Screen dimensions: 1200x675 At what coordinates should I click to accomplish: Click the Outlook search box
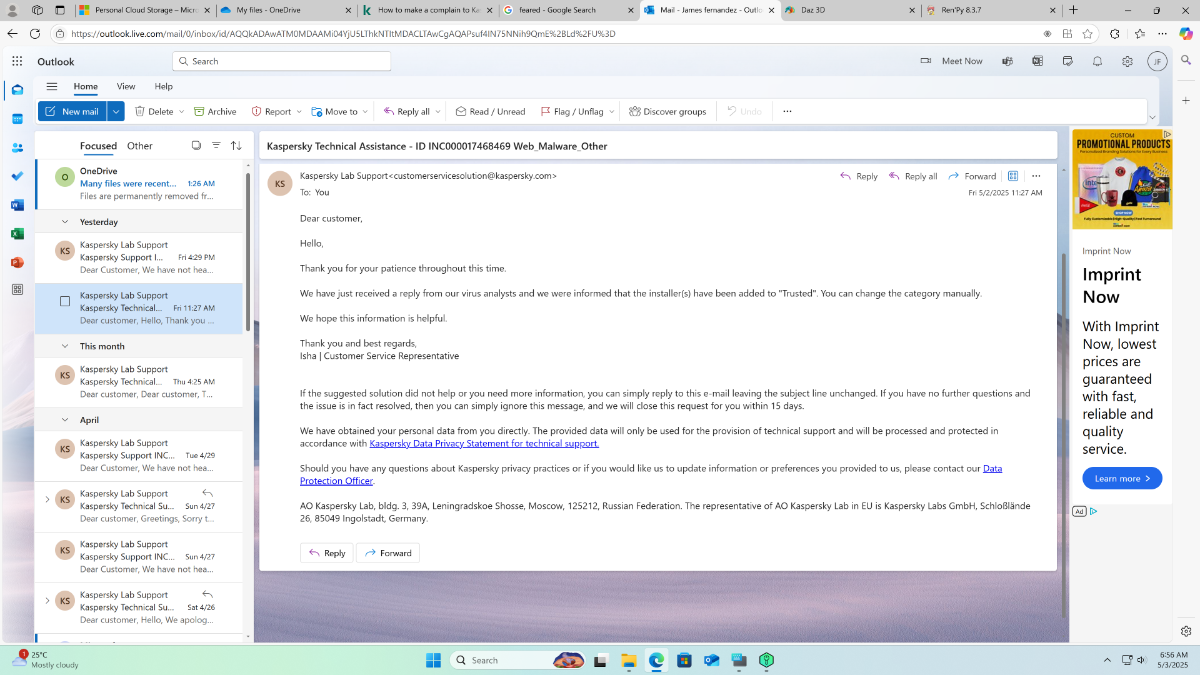(x=281, y=61)
